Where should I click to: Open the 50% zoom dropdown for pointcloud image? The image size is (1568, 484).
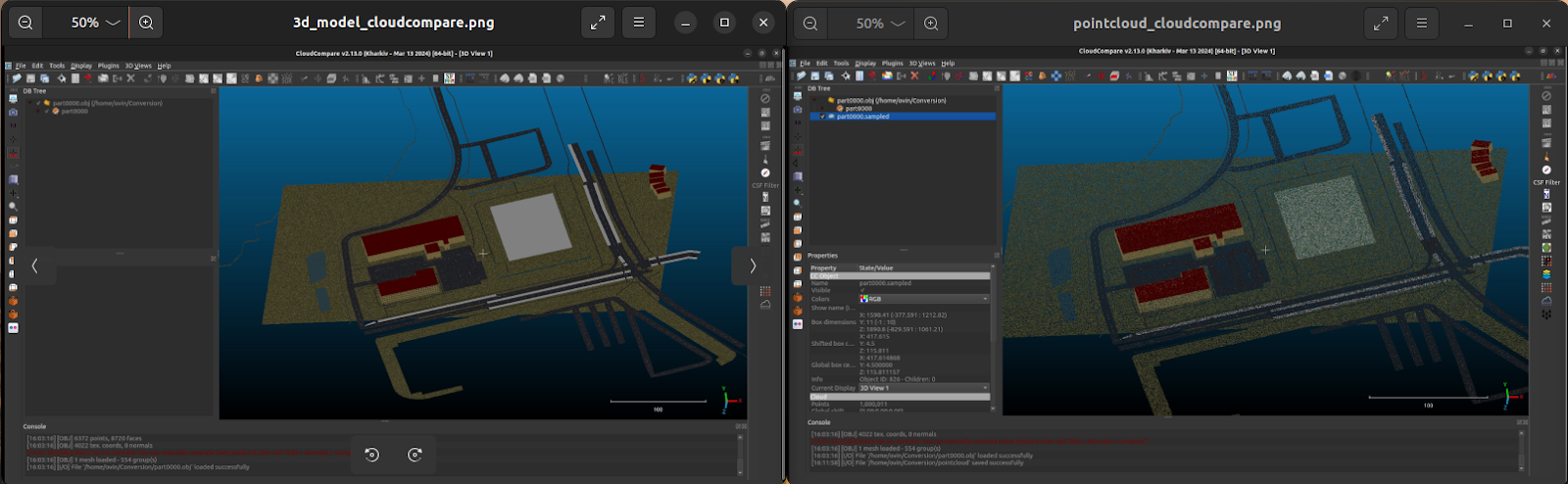pos(880,23)
